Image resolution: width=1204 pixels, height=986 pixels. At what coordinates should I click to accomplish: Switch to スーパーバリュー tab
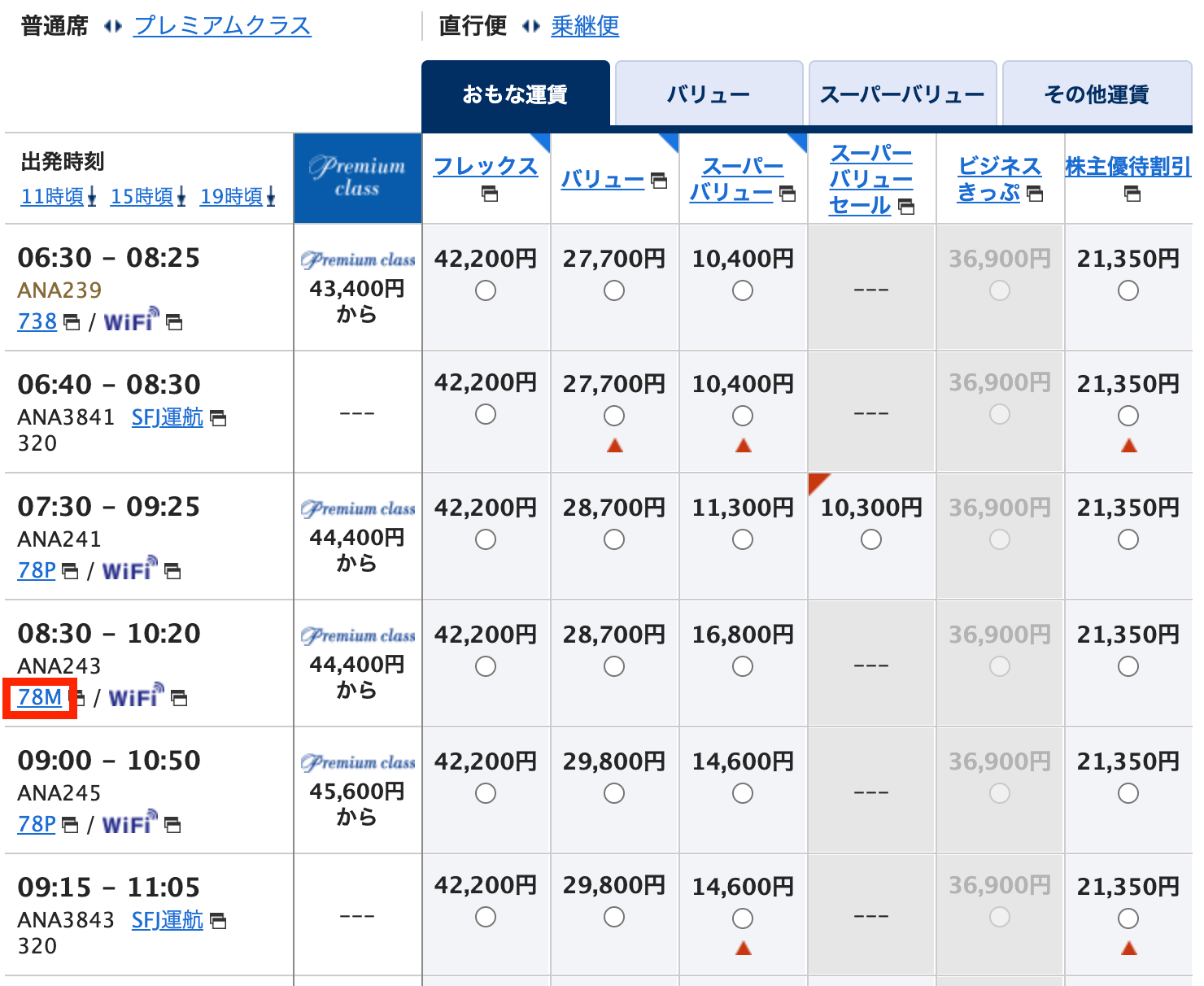point(903,93)
